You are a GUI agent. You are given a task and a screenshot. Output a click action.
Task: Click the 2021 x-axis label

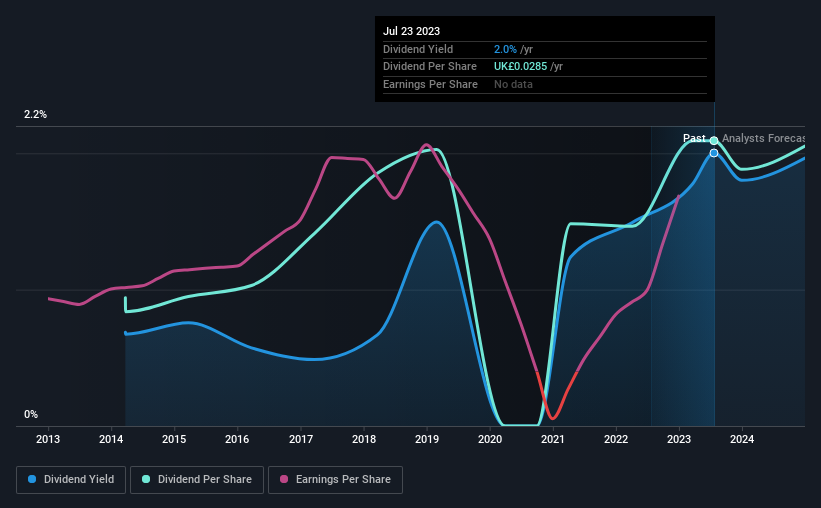[x=553, y=439]
